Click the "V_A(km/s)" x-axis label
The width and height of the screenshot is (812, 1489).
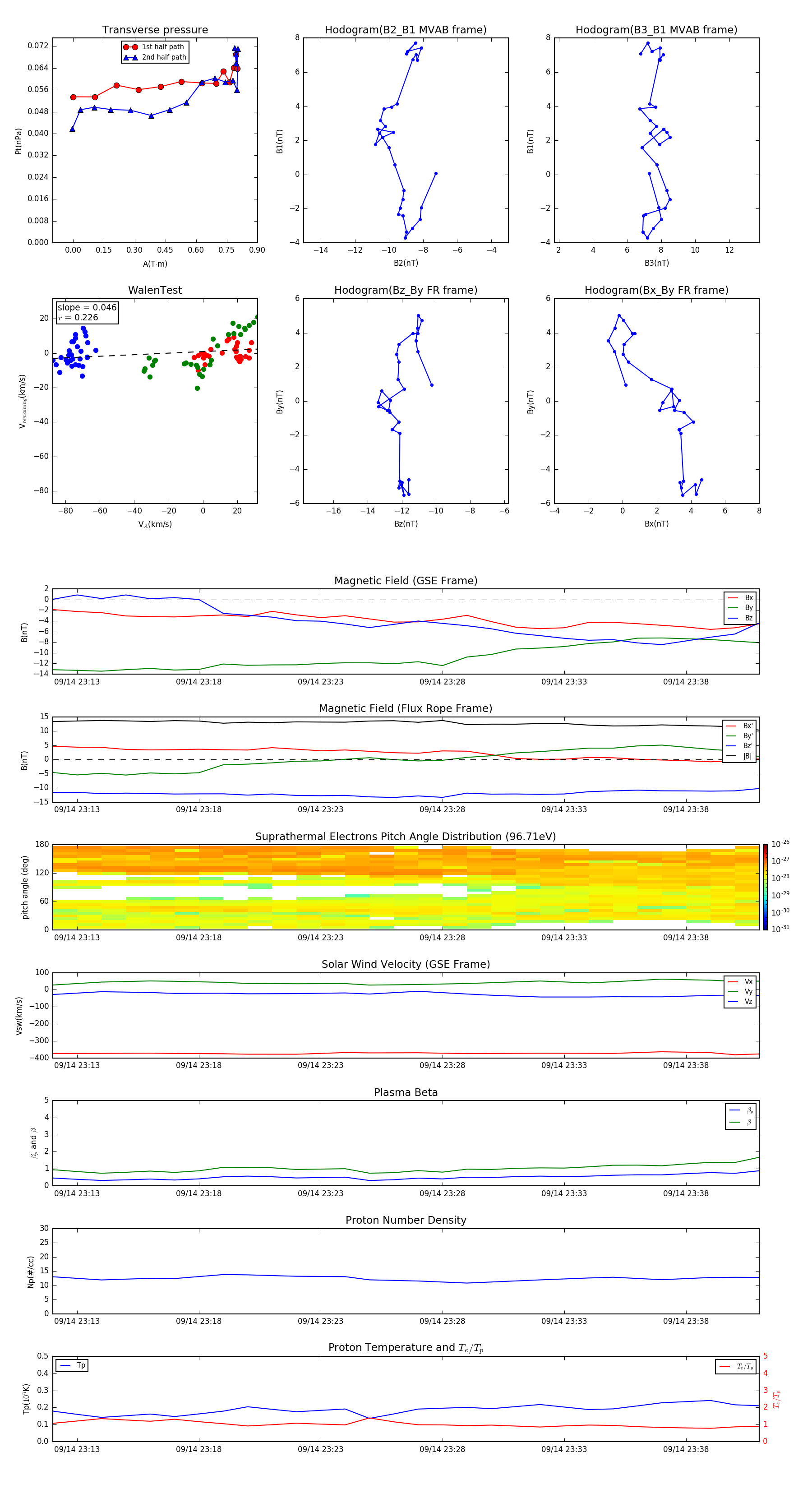[x=155, y=524]
